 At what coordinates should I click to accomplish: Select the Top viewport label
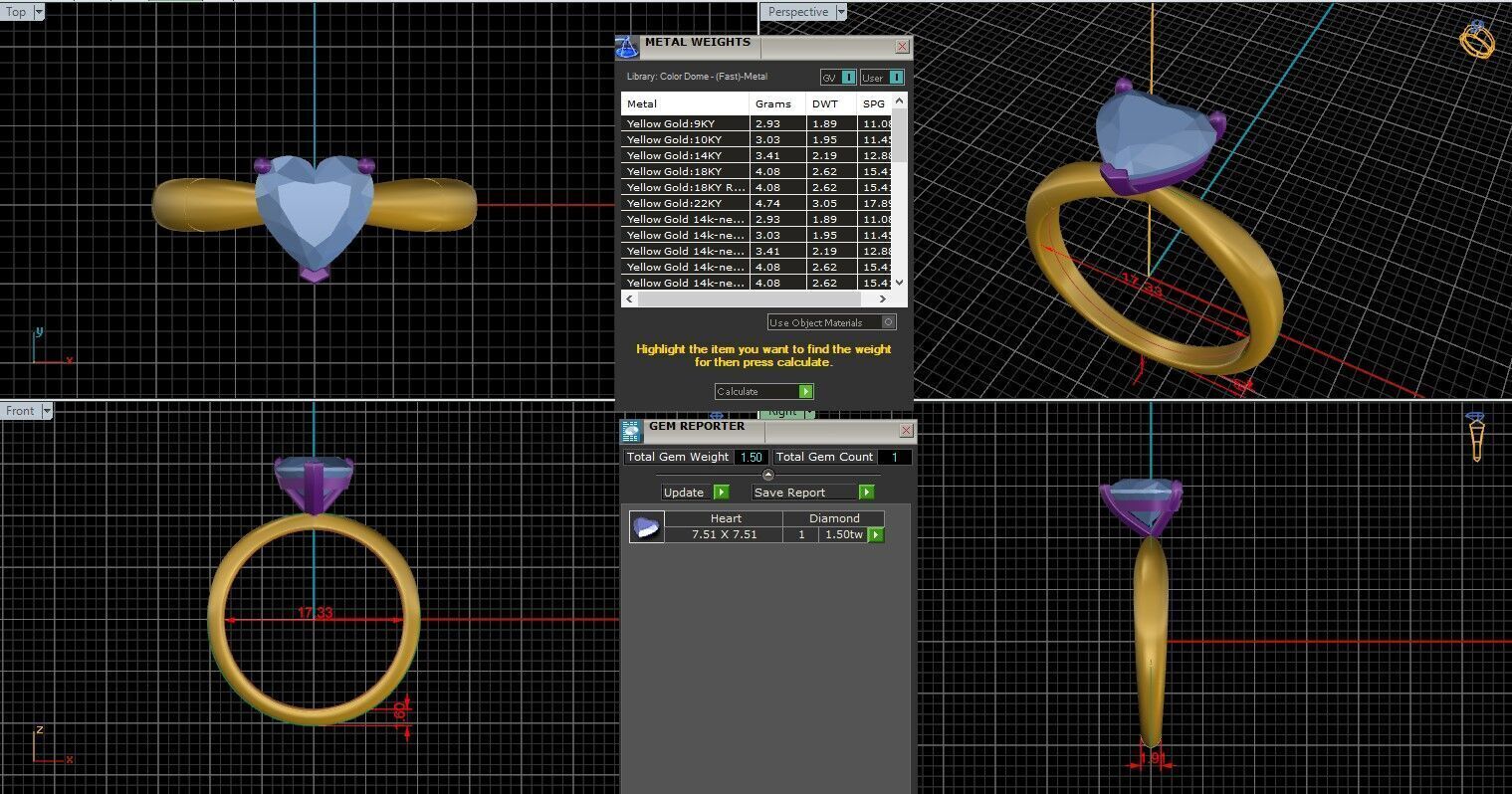coord(17,12)
